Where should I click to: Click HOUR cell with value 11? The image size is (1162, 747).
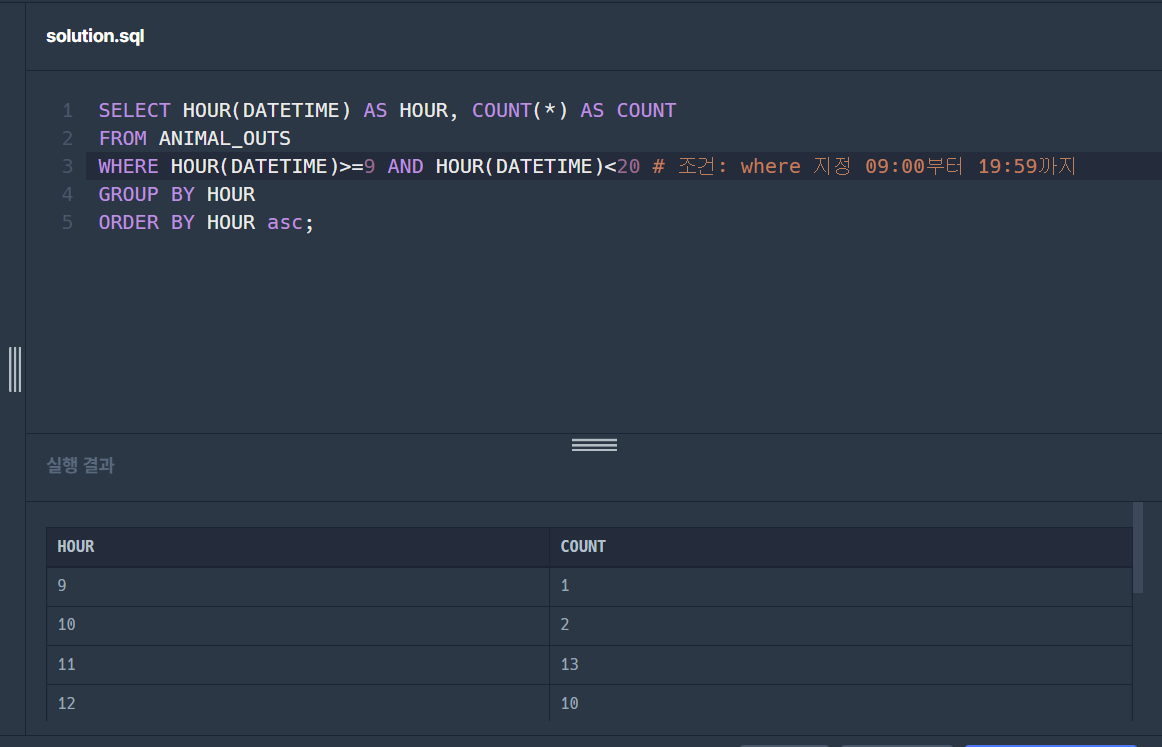pos(297,665)
